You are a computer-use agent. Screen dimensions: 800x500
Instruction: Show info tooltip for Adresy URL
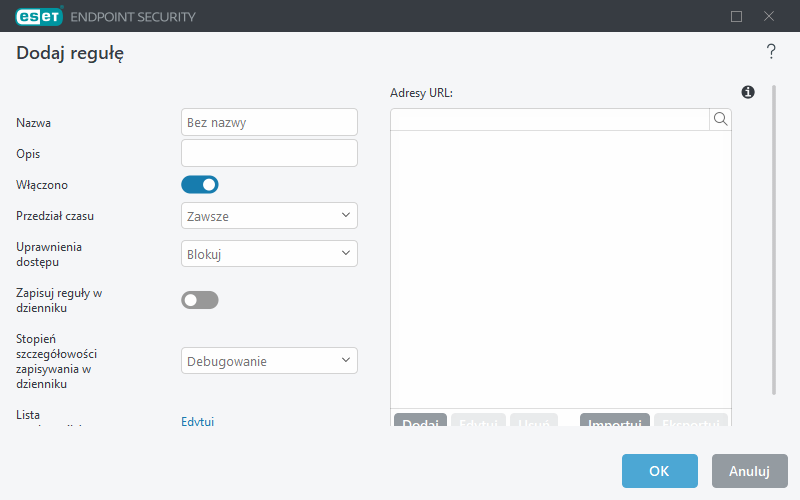(x=748, y=92)
